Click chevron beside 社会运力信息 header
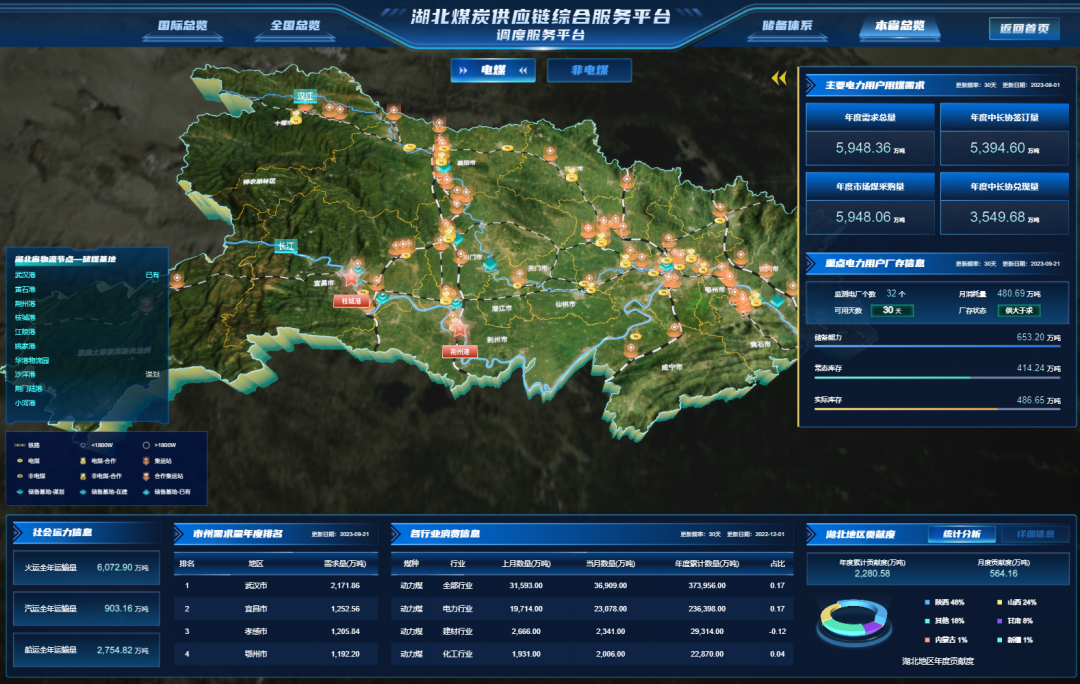This screenshot has width=1080, height=684. point(19,532)
